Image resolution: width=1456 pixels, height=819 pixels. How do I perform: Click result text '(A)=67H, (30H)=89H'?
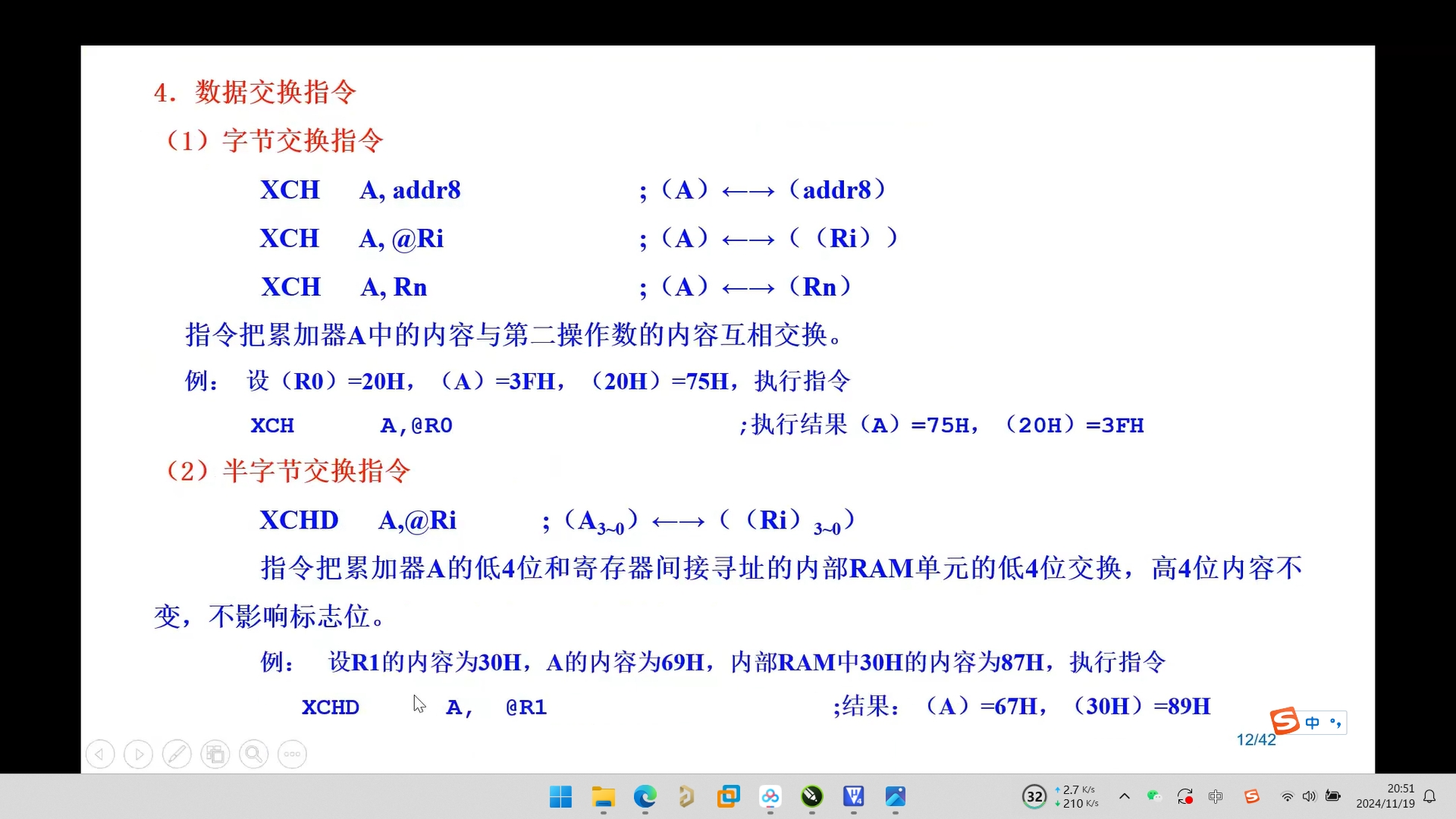click(x=1068, y=707)
